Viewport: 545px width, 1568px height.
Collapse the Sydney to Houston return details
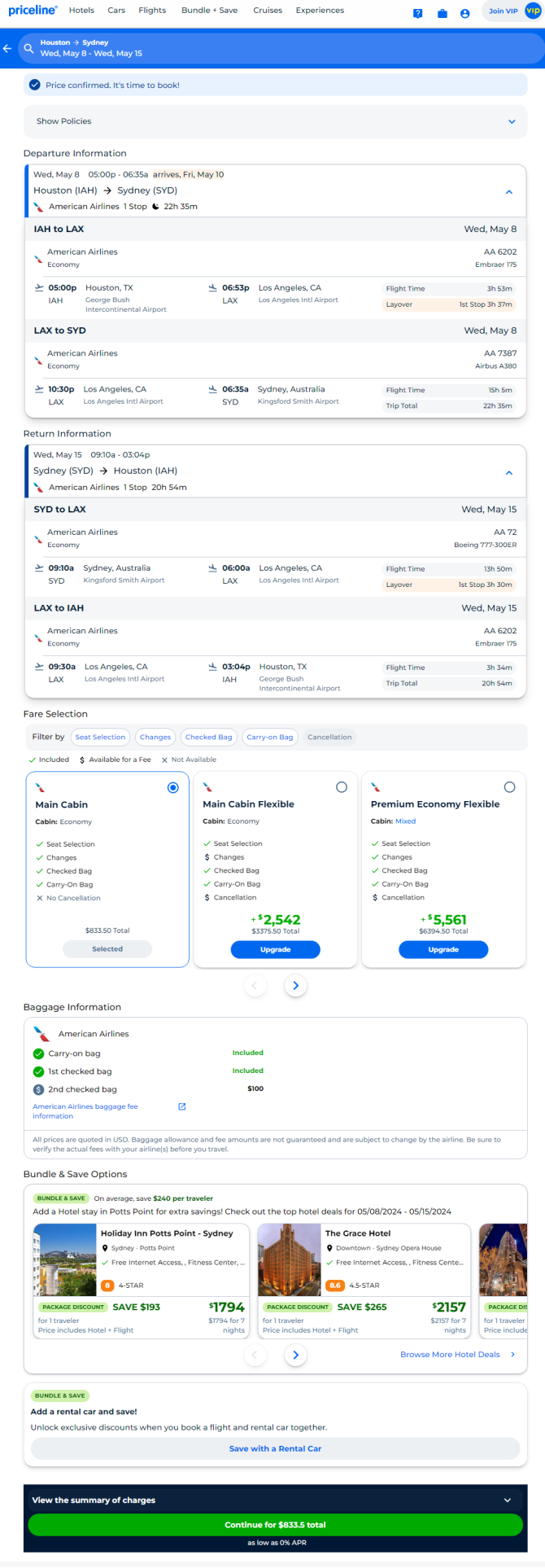[509, 472]
